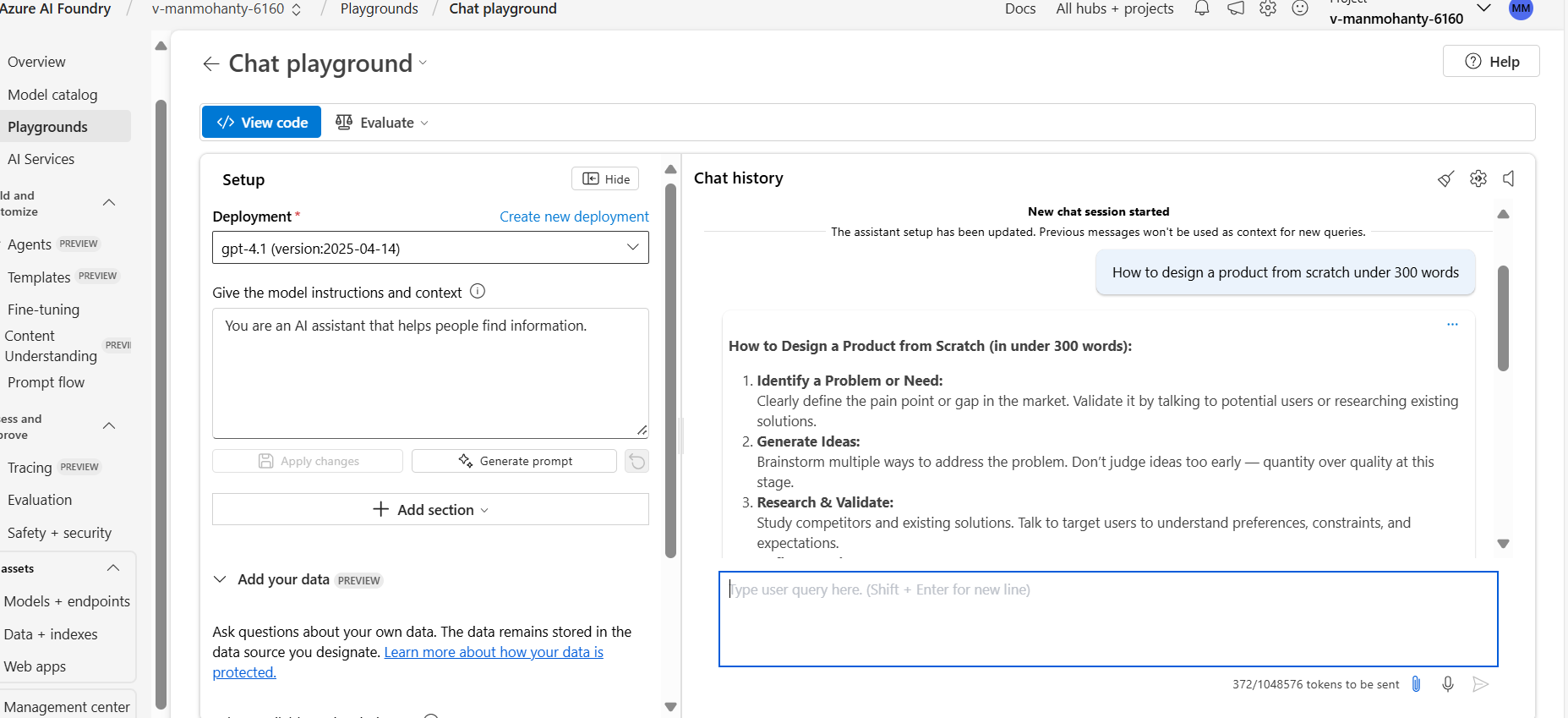Collapse the My assets sidebar group
The image size is (1568, 718).
coord(112,568)
